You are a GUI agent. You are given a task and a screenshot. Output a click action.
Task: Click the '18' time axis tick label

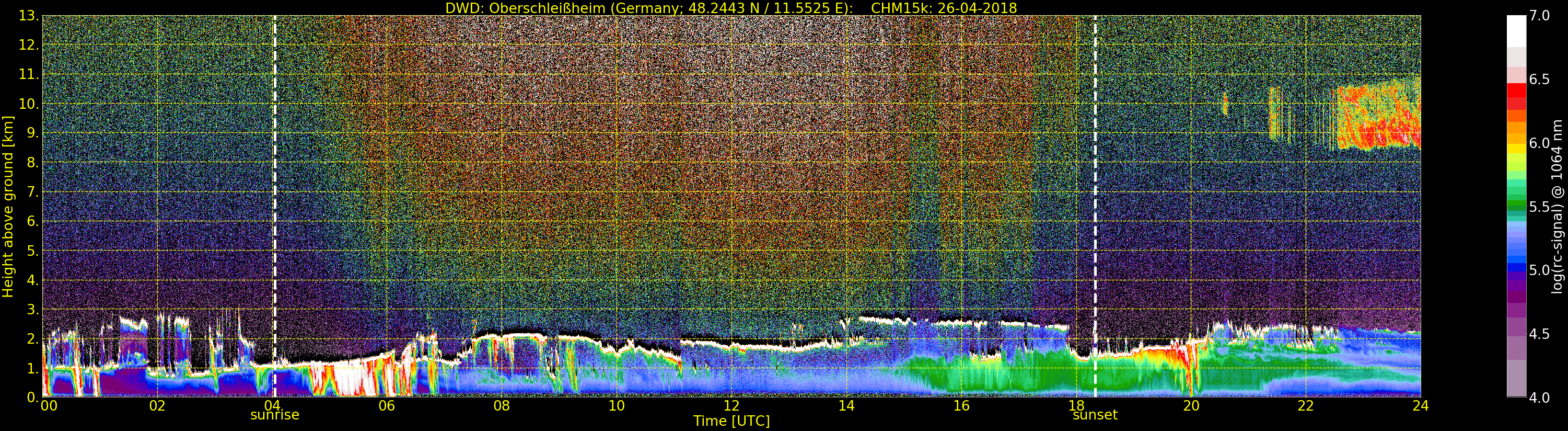point(1076,406)
